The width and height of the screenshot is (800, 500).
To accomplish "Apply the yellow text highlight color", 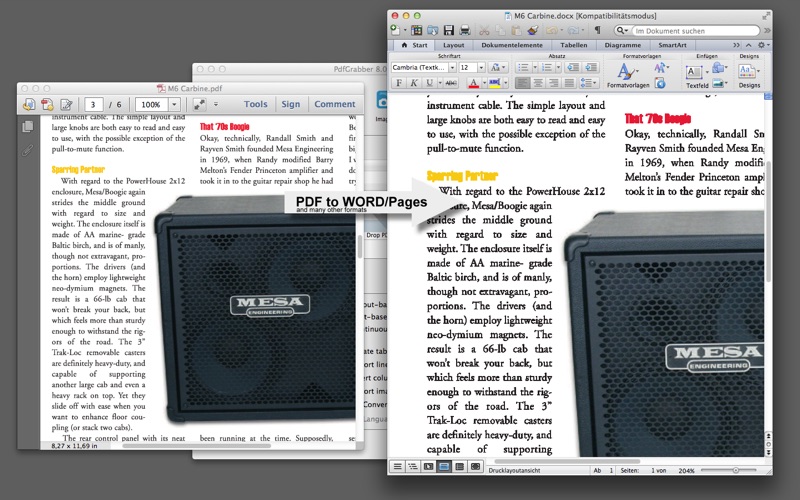I will (494, 83).
